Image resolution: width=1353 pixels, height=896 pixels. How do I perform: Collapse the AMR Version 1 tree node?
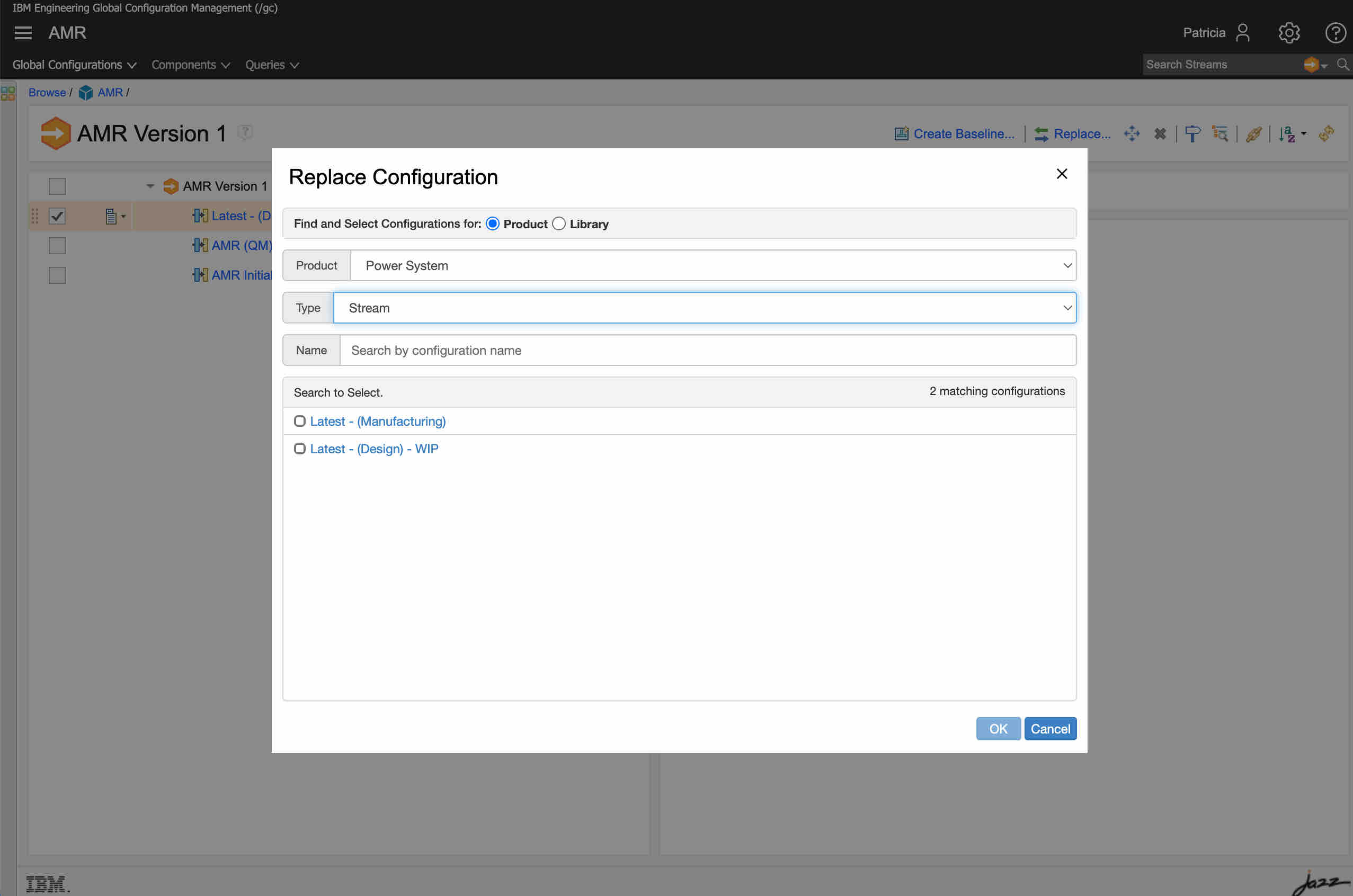150,186
